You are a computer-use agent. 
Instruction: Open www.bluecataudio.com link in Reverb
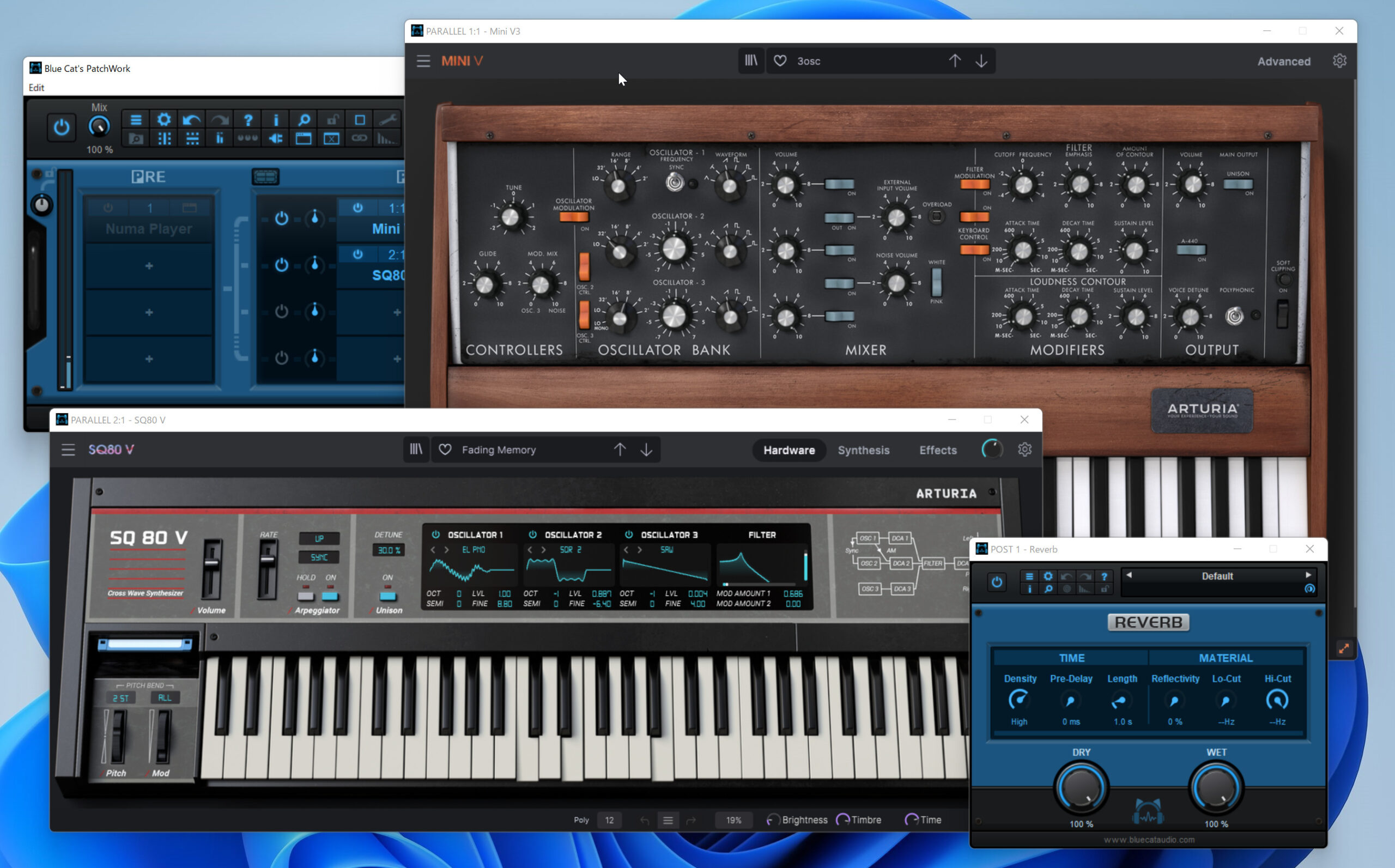coord(1149,839)
